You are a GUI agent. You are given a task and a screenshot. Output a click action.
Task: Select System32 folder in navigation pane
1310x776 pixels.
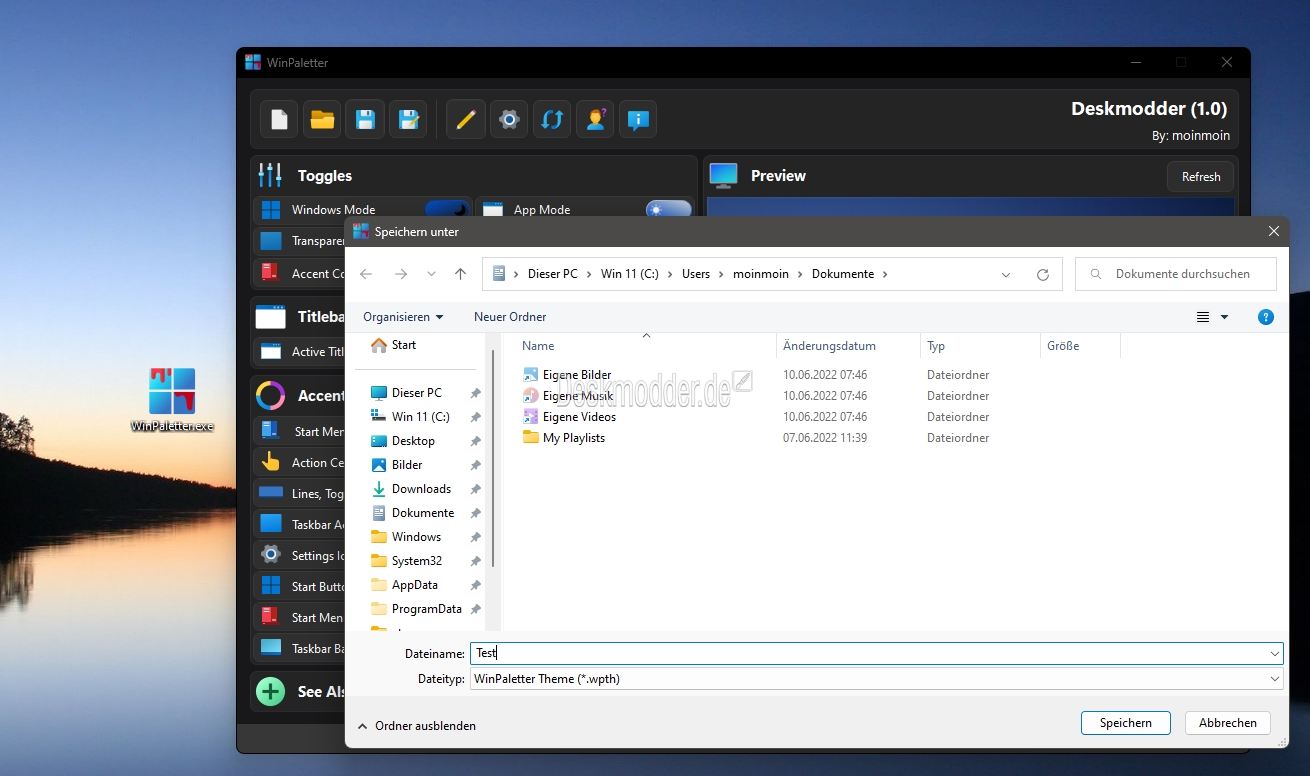(x=419, y=561)
